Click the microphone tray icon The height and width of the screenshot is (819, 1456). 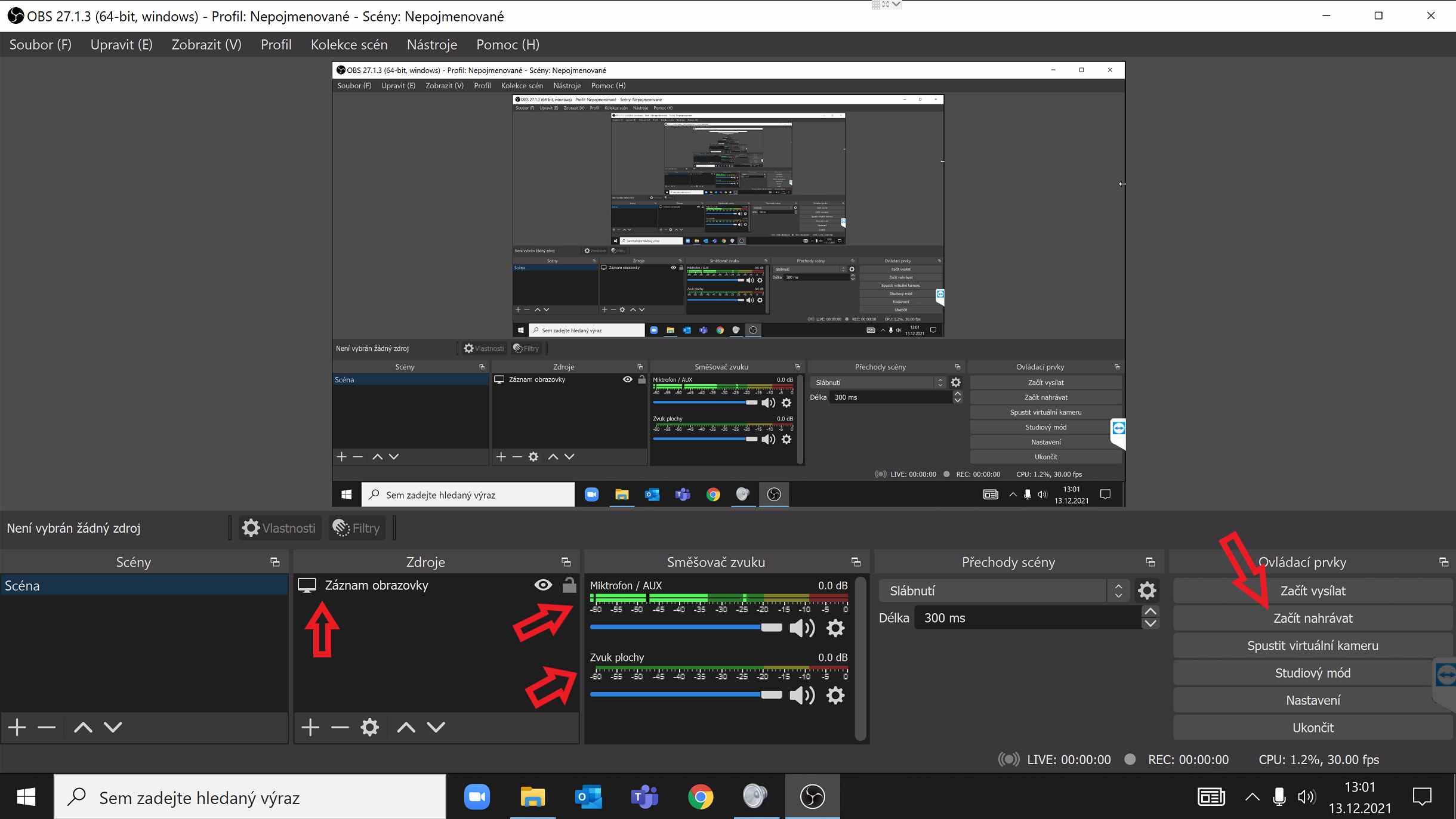click(x=1279, y=797)
